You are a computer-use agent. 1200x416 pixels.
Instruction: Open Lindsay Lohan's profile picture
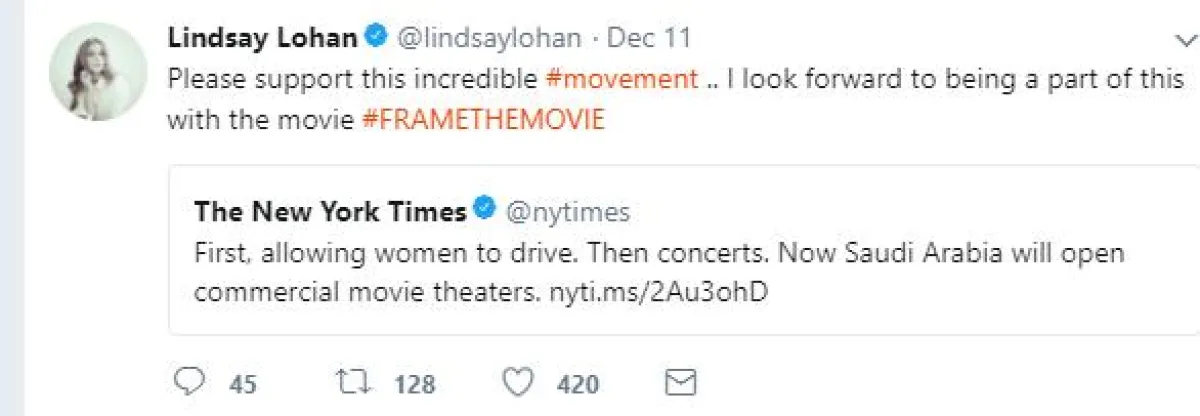click(x=97, y=72)
